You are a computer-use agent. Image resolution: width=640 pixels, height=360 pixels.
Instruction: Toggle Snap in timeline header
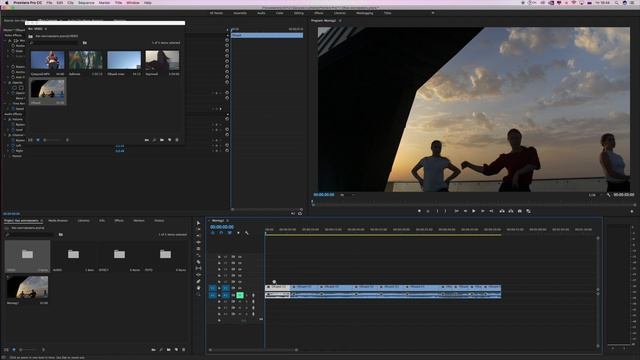[221, 233]
